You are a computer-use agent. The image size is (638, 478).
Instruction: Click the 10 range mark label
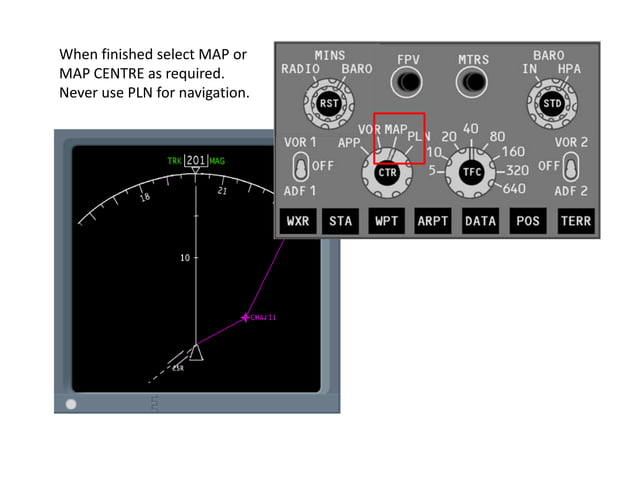coord(185,258)
